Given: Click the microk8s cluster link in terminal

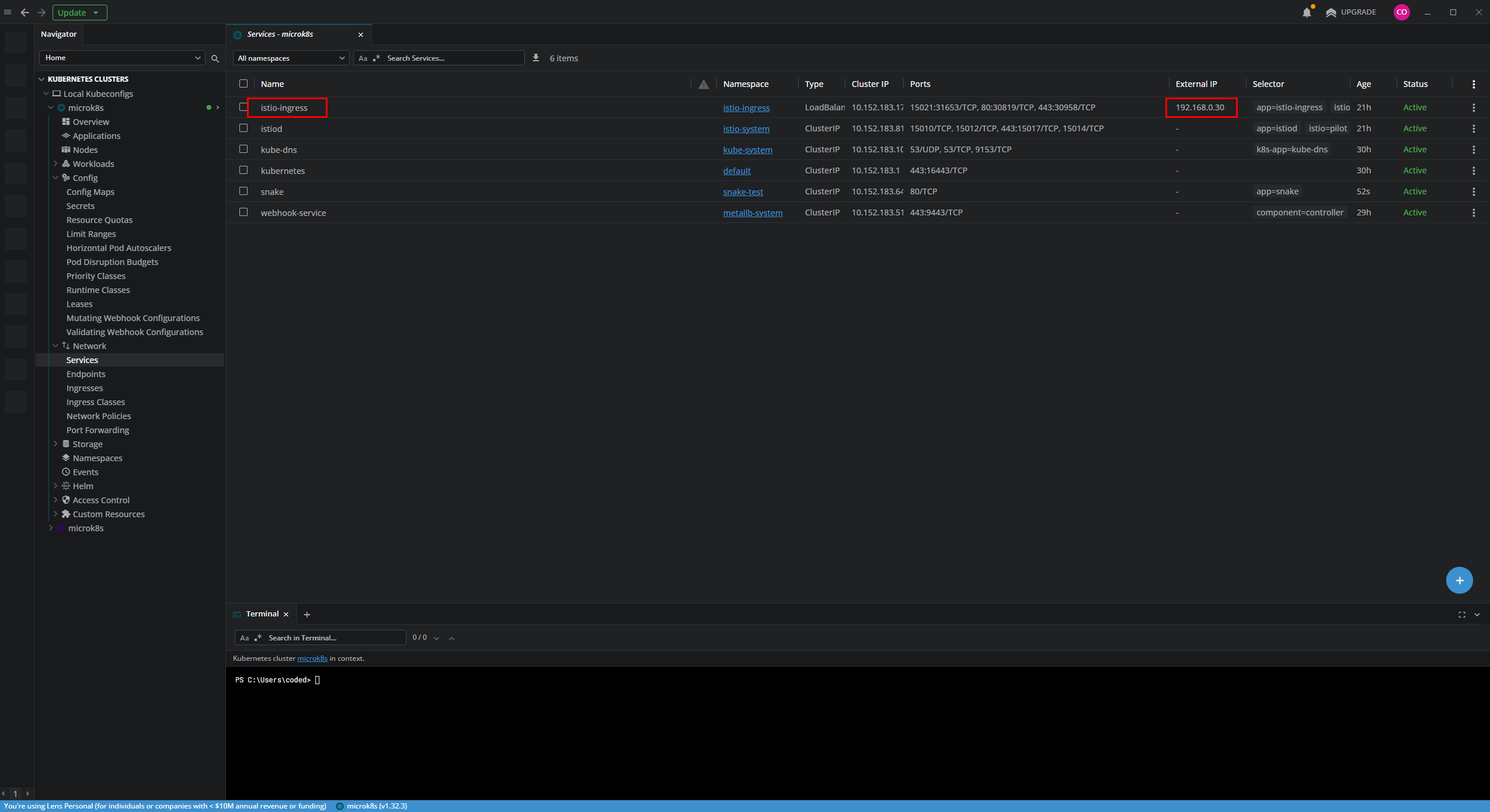Looking at the screenshot, I should (x=312, y=658).
